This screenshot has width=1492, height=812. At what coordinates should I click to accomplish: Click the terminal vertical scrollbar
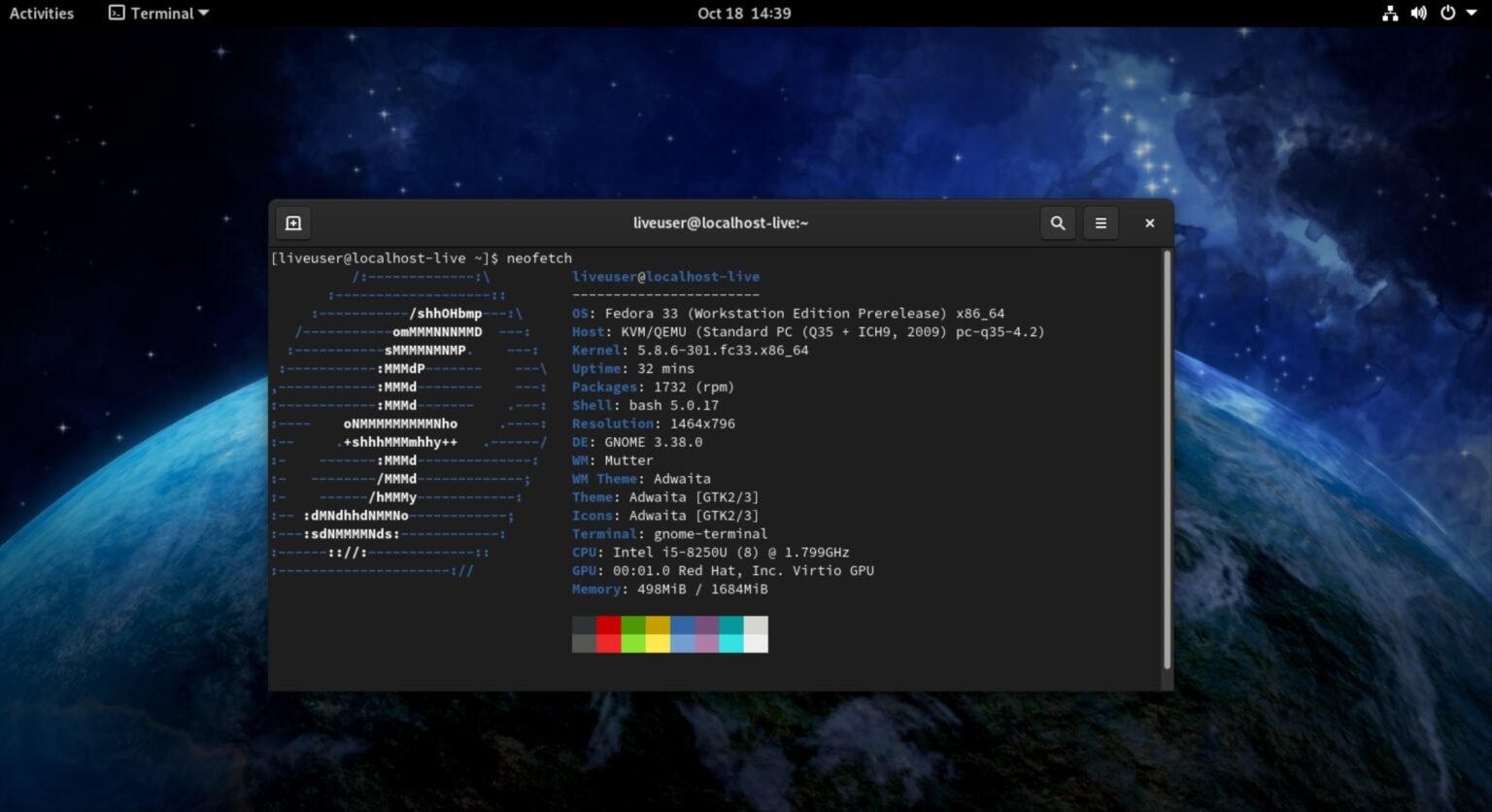pos(1167,460)
